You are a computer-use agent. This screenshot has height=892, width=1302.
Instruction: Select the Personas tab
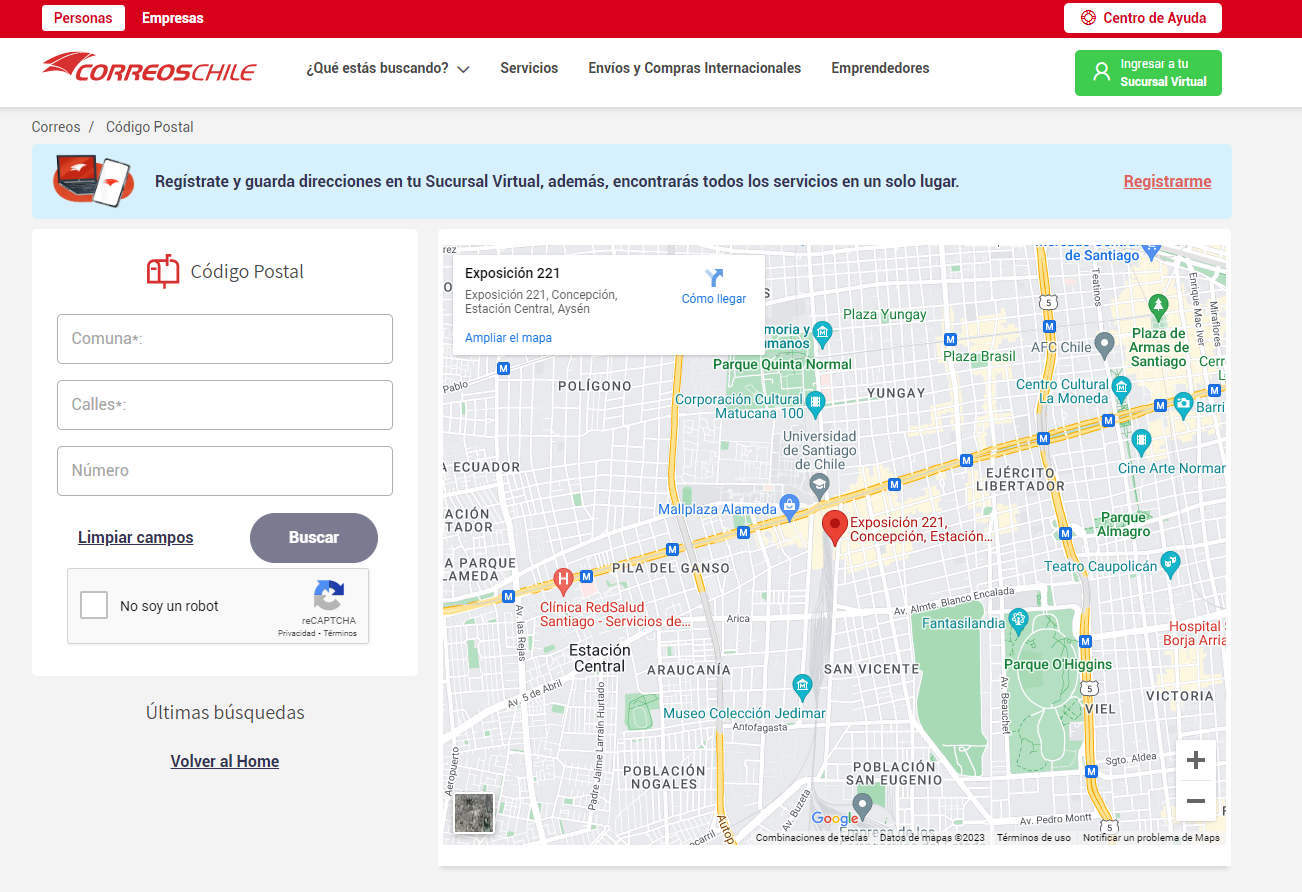(x=83, y=18)
